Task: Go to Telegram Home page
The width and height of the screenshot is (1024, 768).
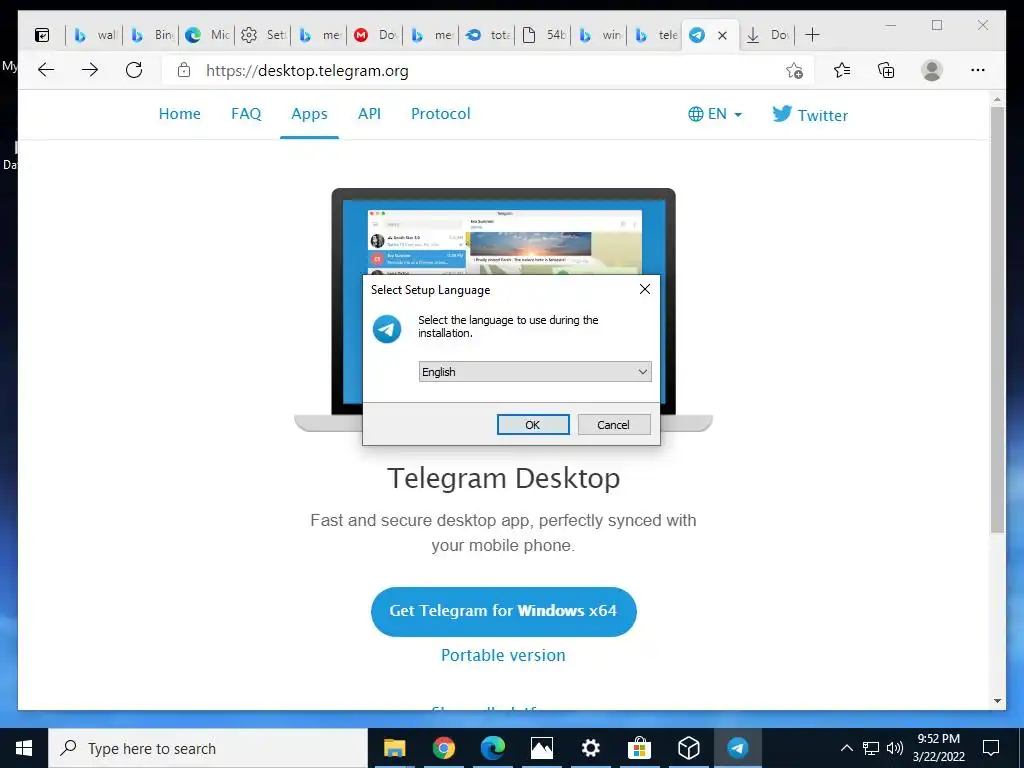Action: click(x=180, y=114)
